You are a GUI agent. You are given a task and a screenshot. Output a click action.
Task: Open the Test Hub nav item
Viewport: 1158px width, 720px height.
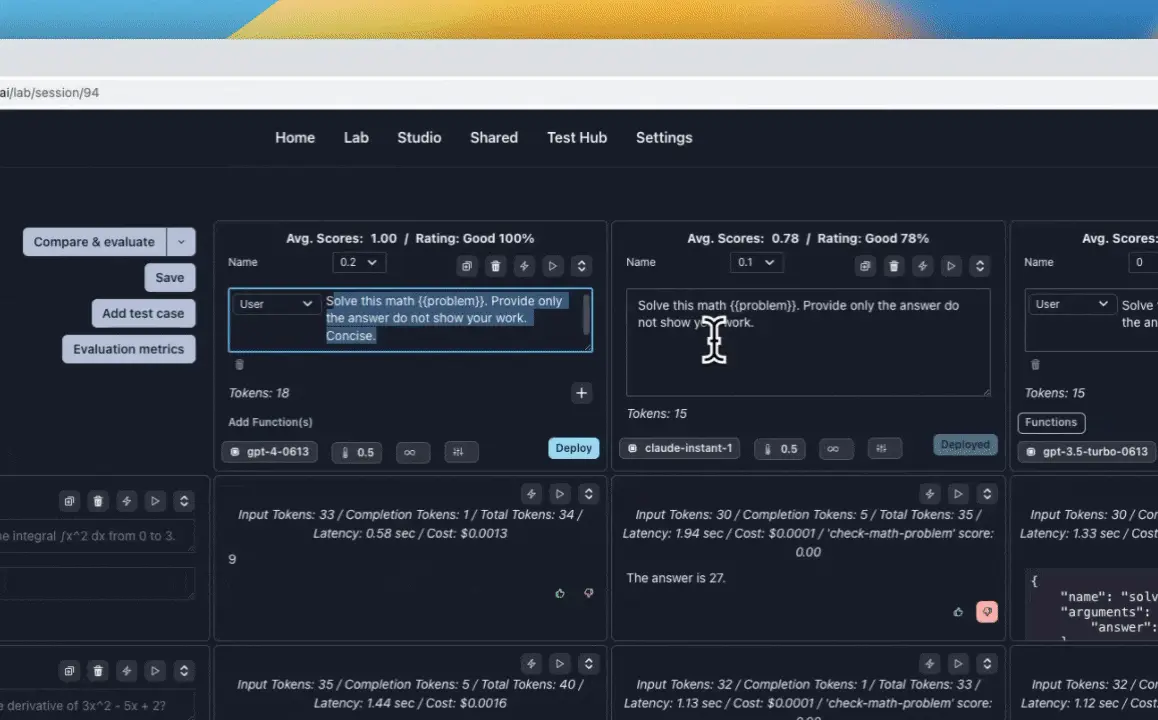tap(576, 138)
